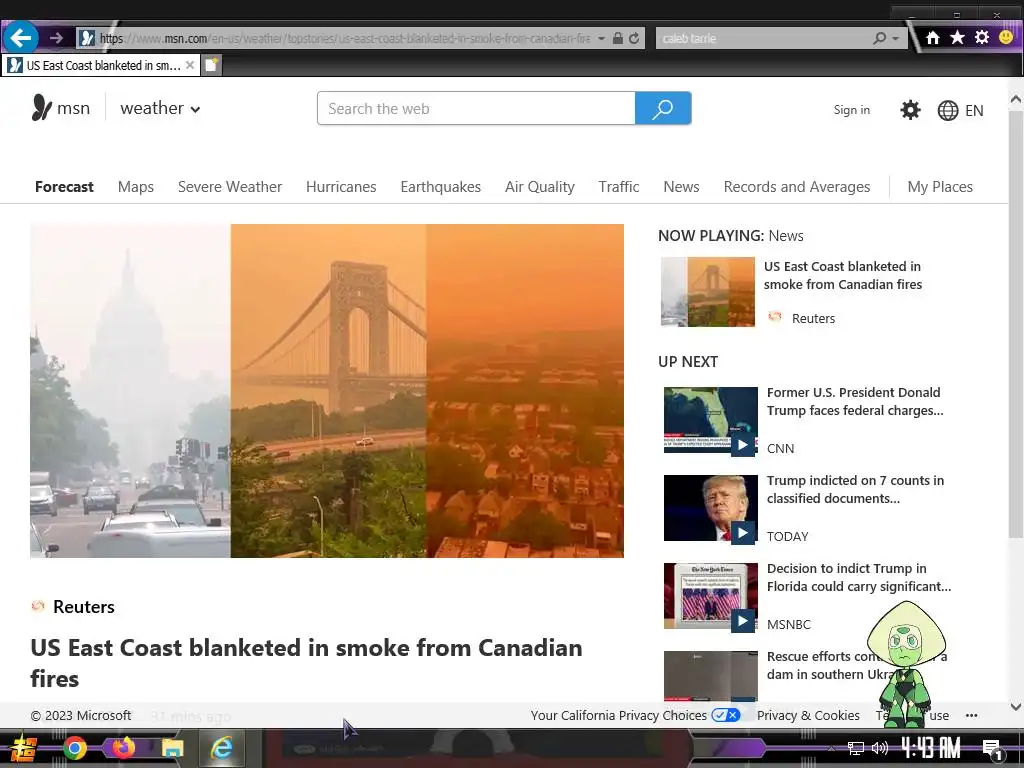Open Decision to indict Trump headline
Image resolution: width=1024 pixels, height=768 pixels.
click(858, 577)
